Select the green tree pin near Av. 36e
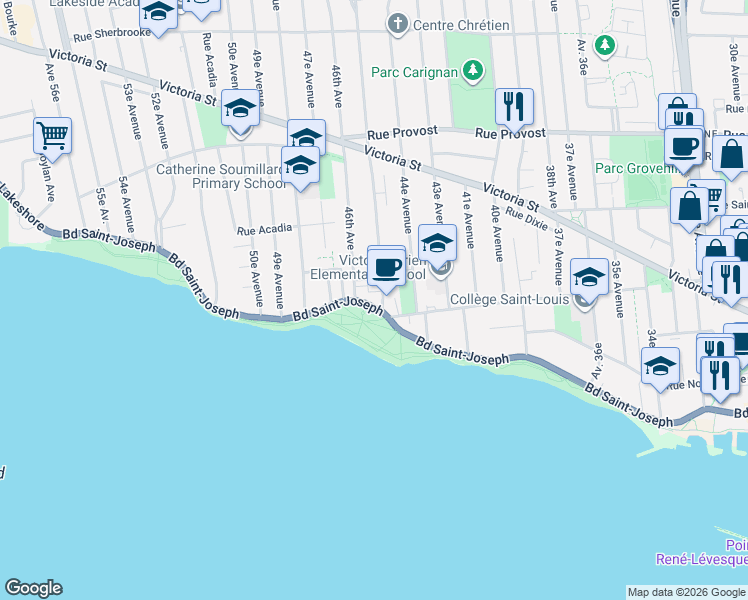Viewport: 748px width, 600px height. tap(605, 46)
